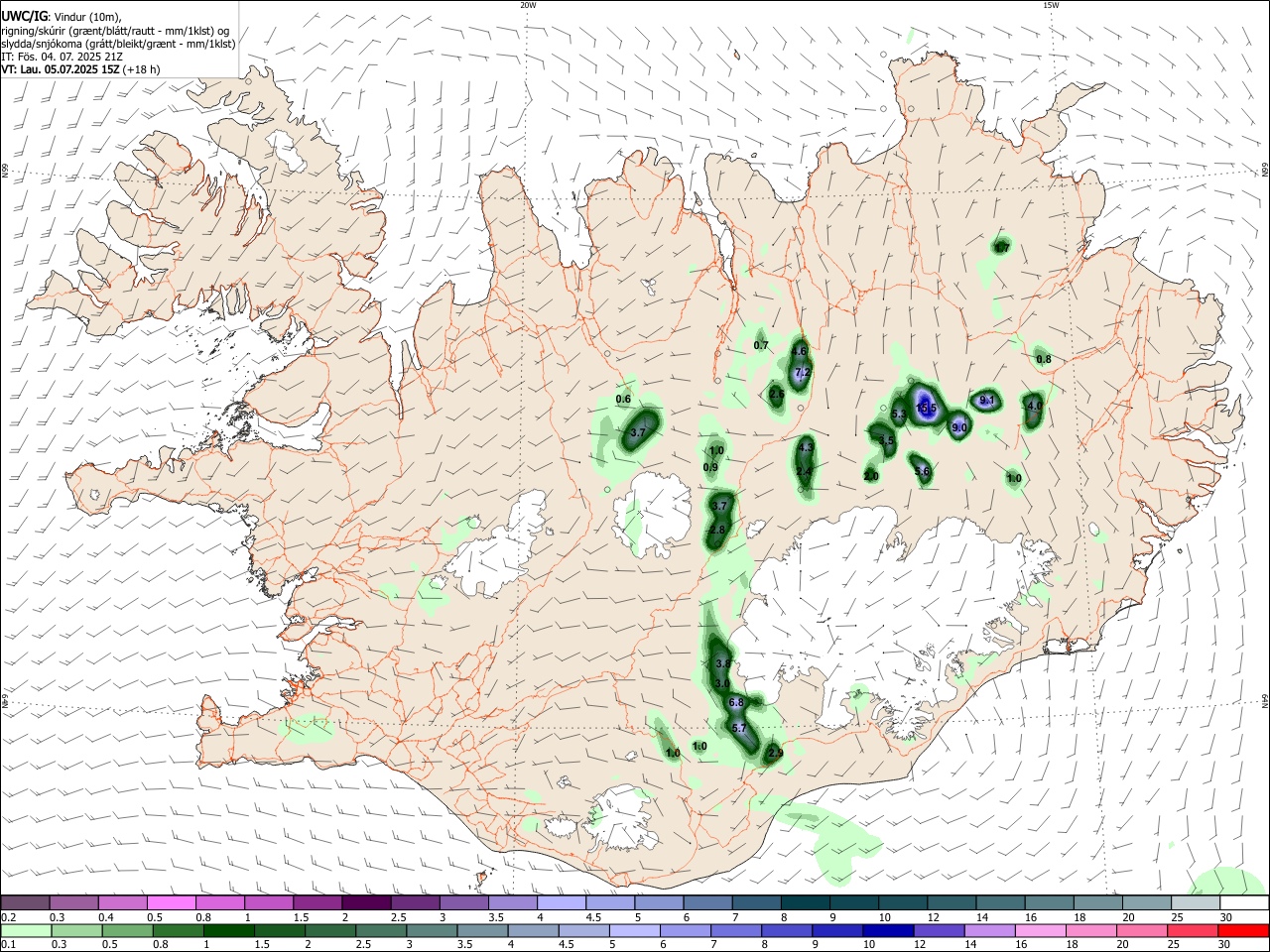Click the 15.5 precipitation peak label
Image resolution: width=1270 pixels, height=952 pixels.
(927, 409)
